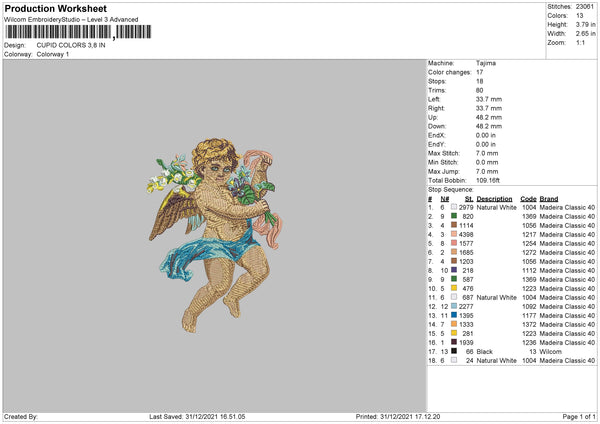Viewport: 600px width, 424px height.
Task: Click the Stop Sequence heading
Action: click(450, 190)
